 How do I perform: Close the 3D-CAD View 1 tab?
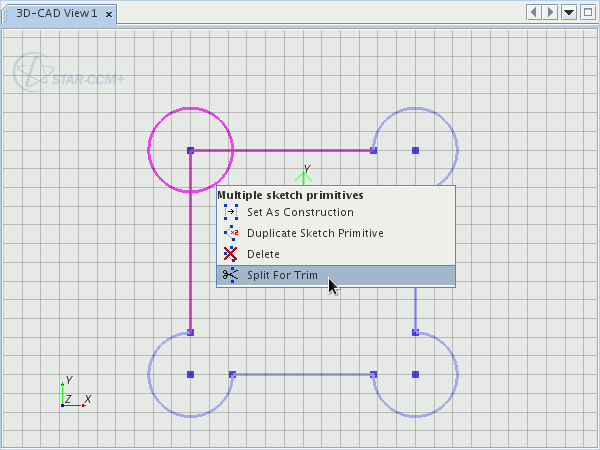click(x=108, y=14)
